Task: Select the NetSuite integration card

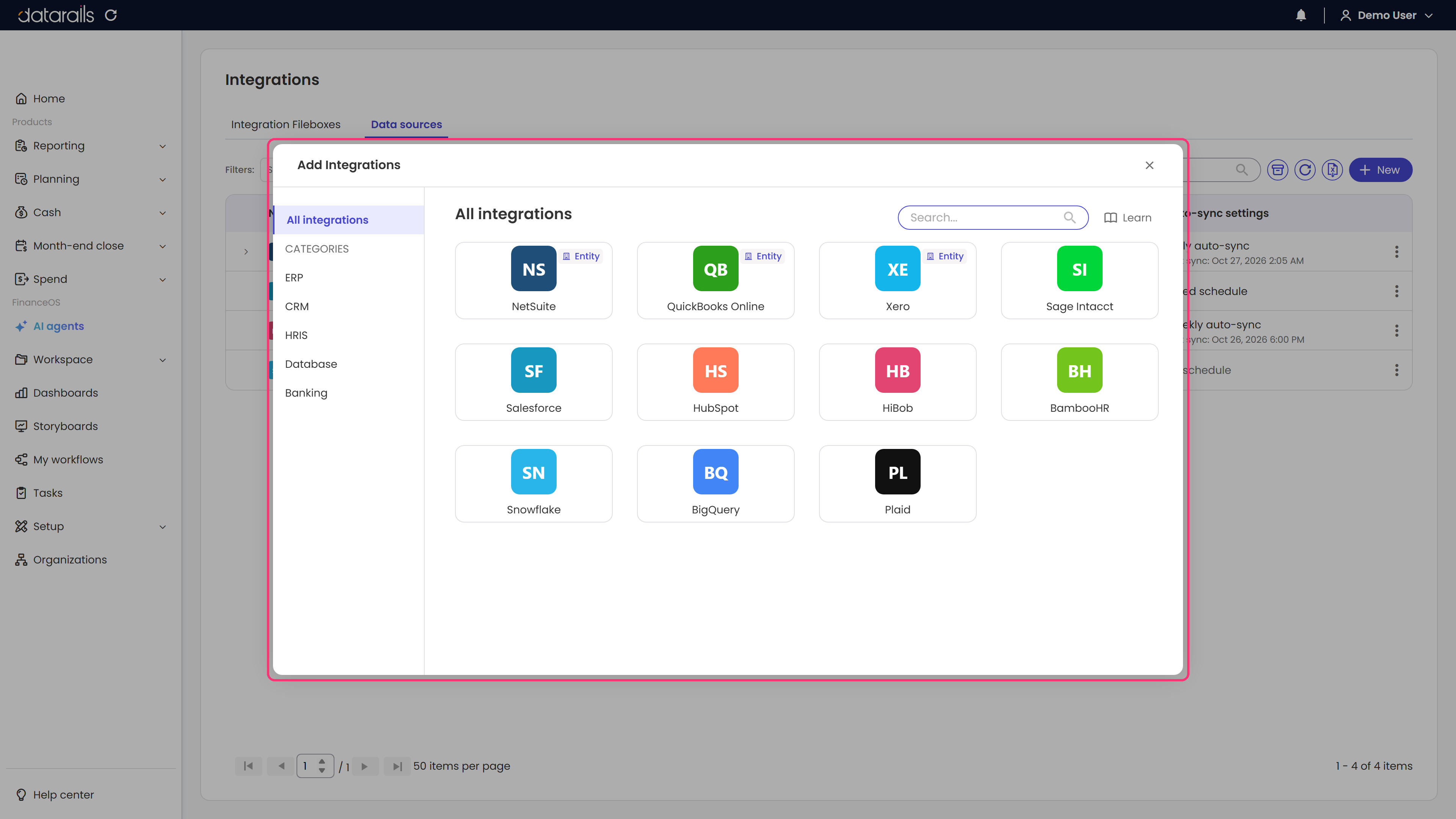Action: pyautogui.click(x=533, y=280)
